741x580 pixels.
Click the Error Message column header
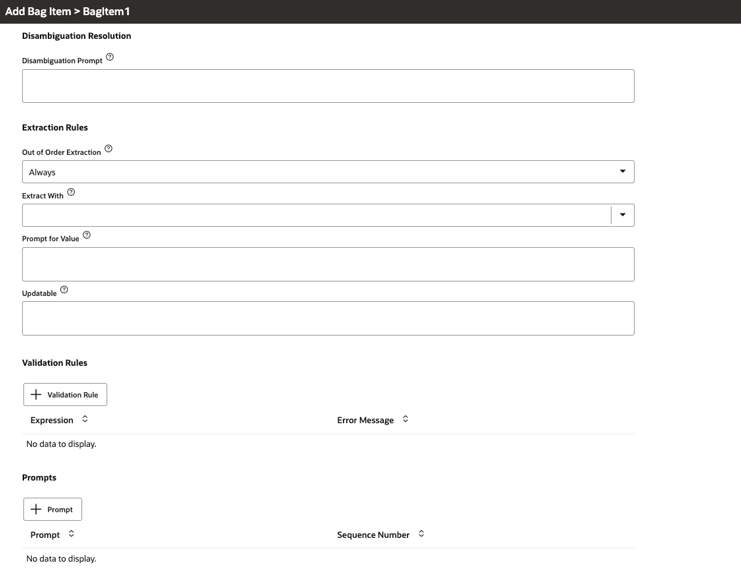tap(365, 420)
